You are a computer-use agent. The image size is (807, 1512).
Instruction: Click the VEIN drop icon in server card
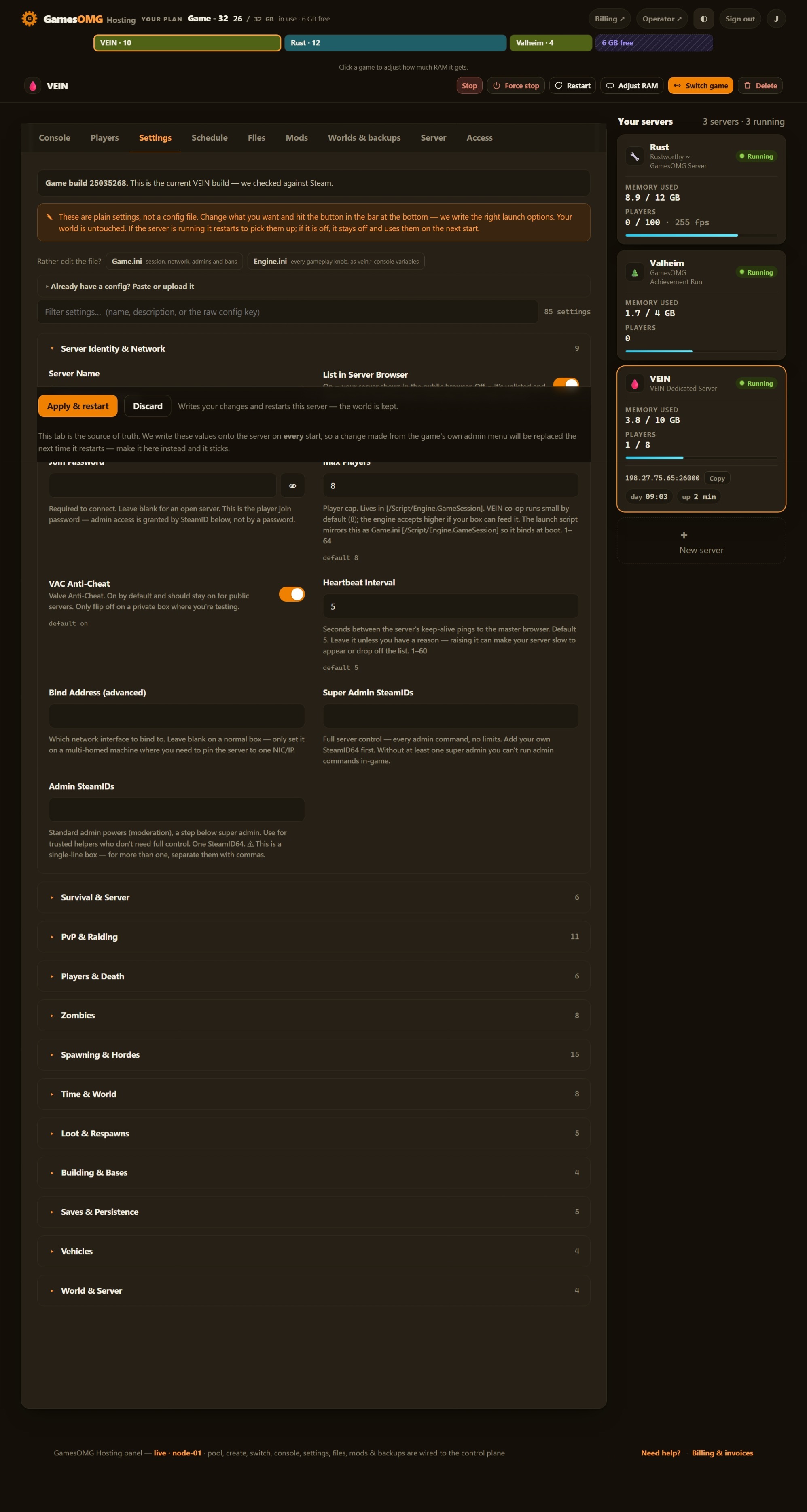coord(634,383)
